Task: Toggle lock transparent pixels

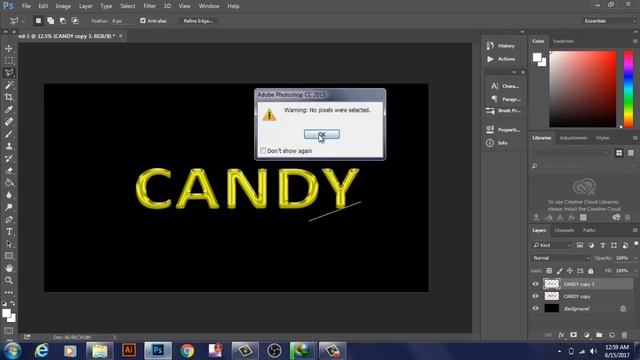Action: coord(549,271)
